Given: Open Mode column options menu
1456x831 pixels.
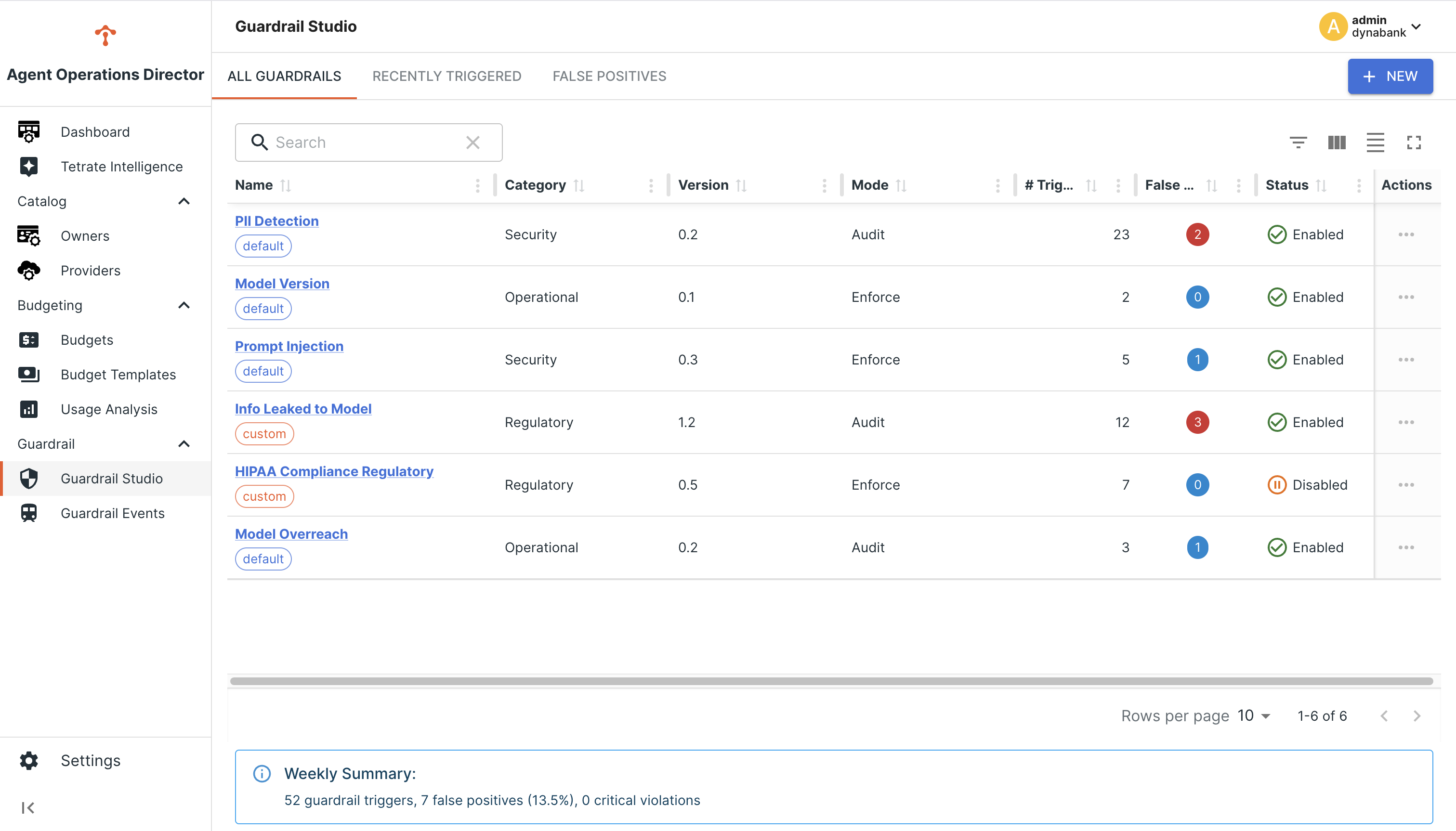Looking at the screenshot, I should (997, 185).
